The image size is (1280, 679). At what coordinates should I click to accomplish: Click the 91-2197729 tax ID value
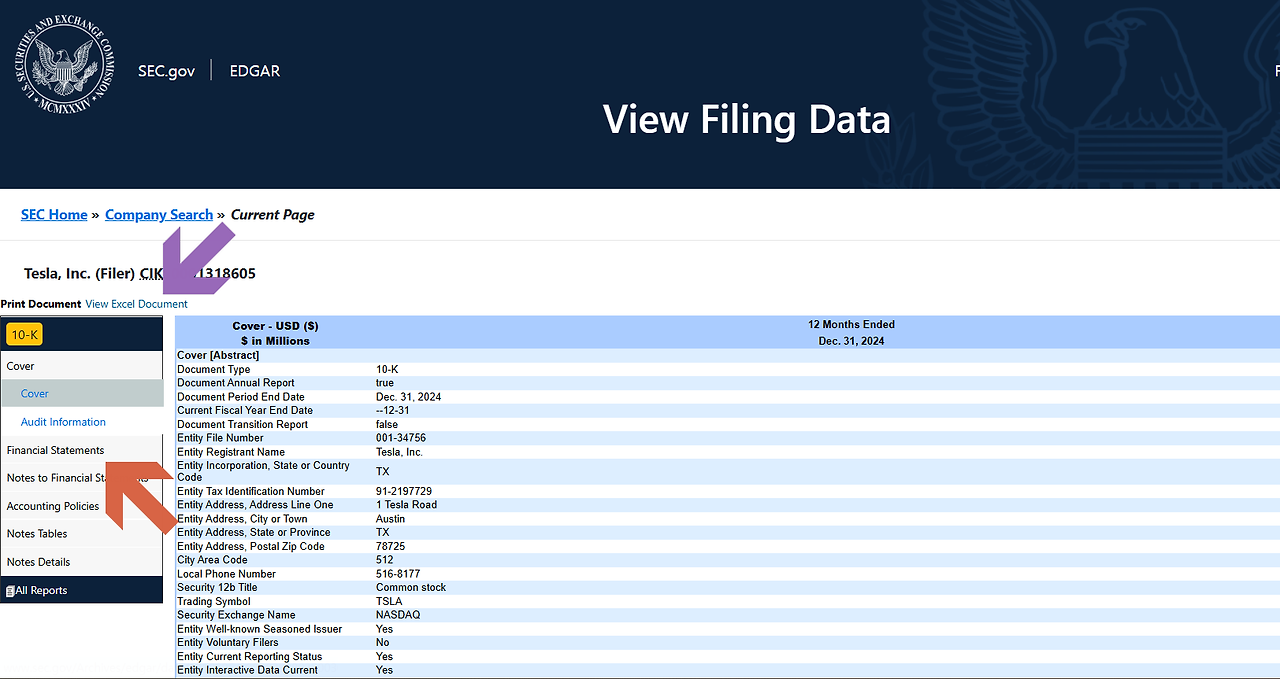coord(404,491)
